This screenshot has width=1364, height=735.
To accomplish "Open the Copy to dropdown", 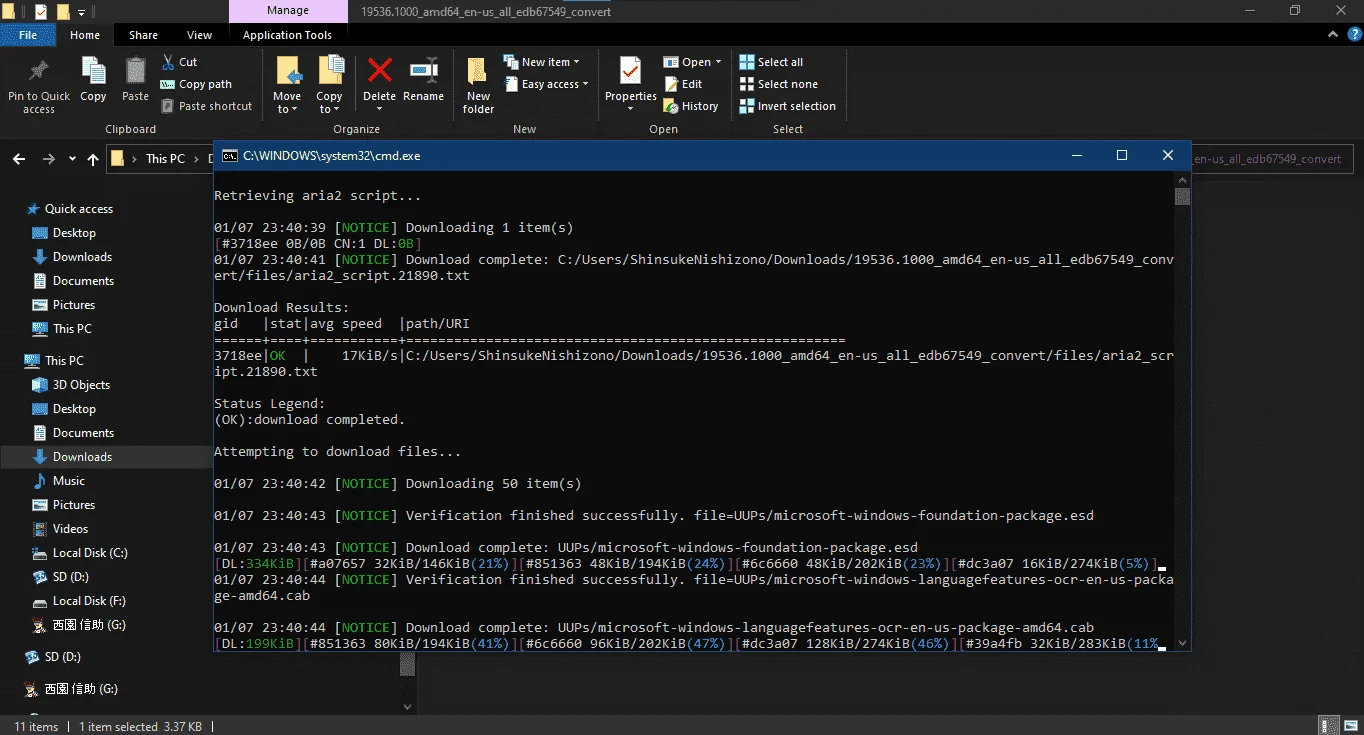I will click(x=329, y=103).
